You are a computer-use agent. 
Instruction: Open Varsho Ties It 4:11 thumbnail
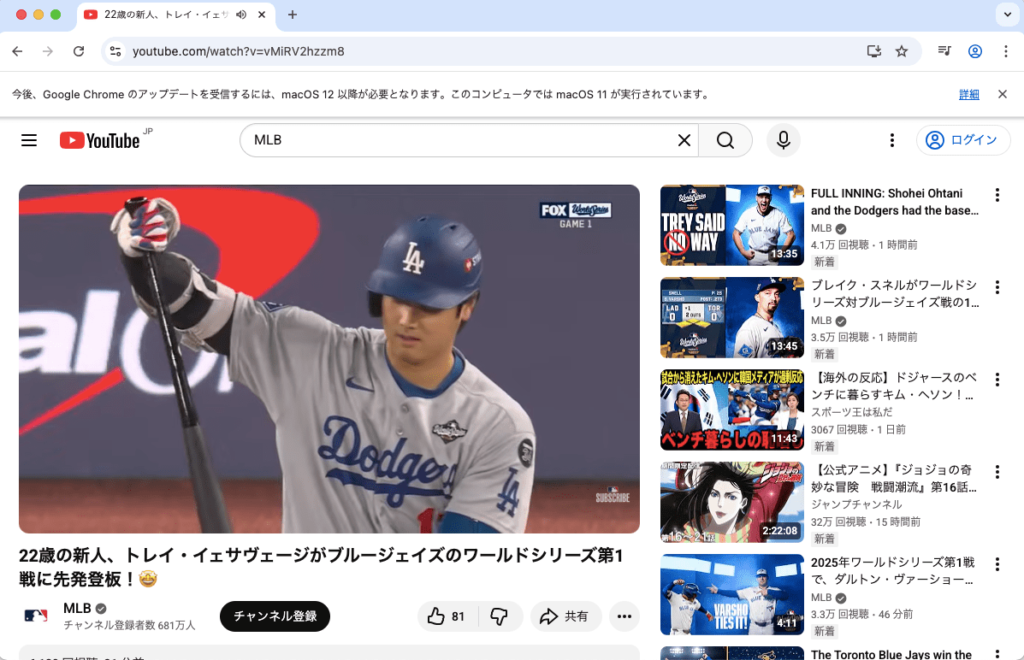pyautogui.click(x=732, y=595)
